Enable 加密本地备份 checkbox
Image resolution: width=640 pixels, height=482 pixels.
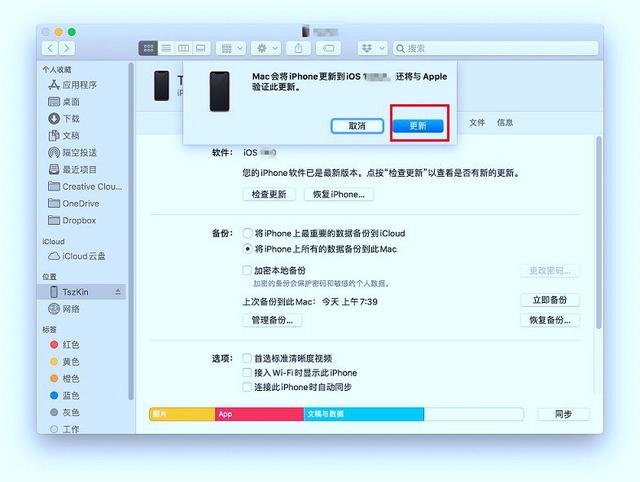tap(247, 270)
